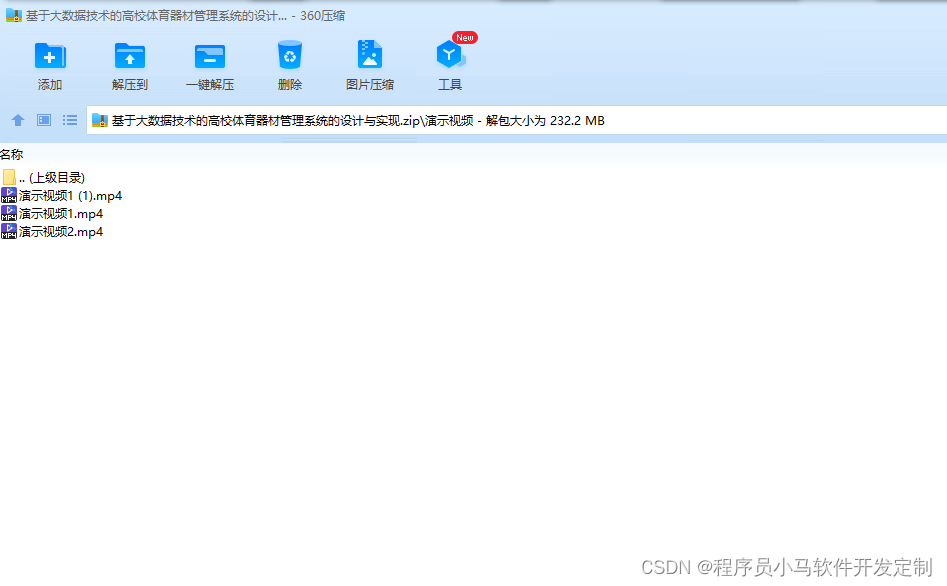The height and width of the screenshot is (586, 947).
Task: Click the archive icon in the address bar
Action: pyautogui.click(x=100, y=120)
